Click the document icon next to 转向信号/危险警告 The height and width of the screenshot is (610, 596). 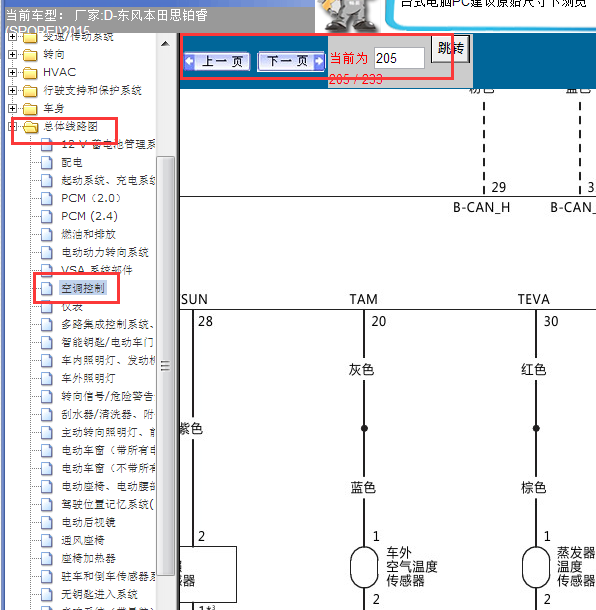click(47, 396)
